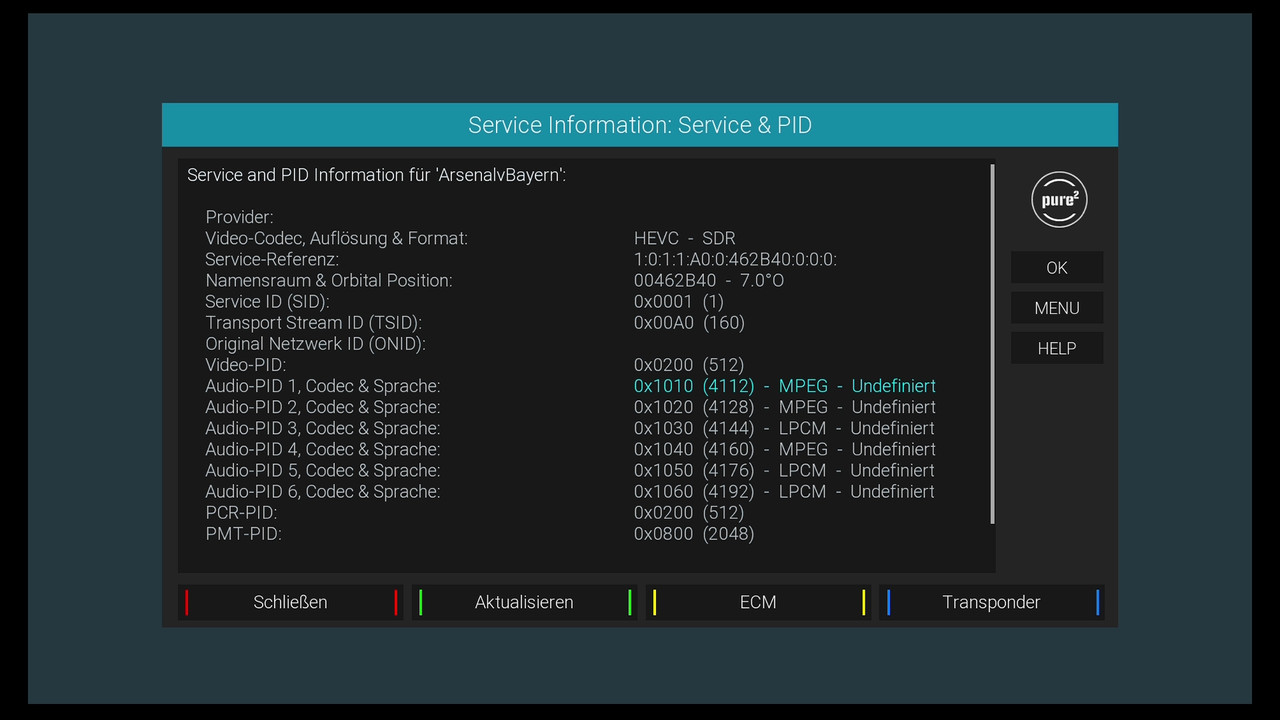
Task: Open the yellow ECM button
Action: (x=758, y=602)
